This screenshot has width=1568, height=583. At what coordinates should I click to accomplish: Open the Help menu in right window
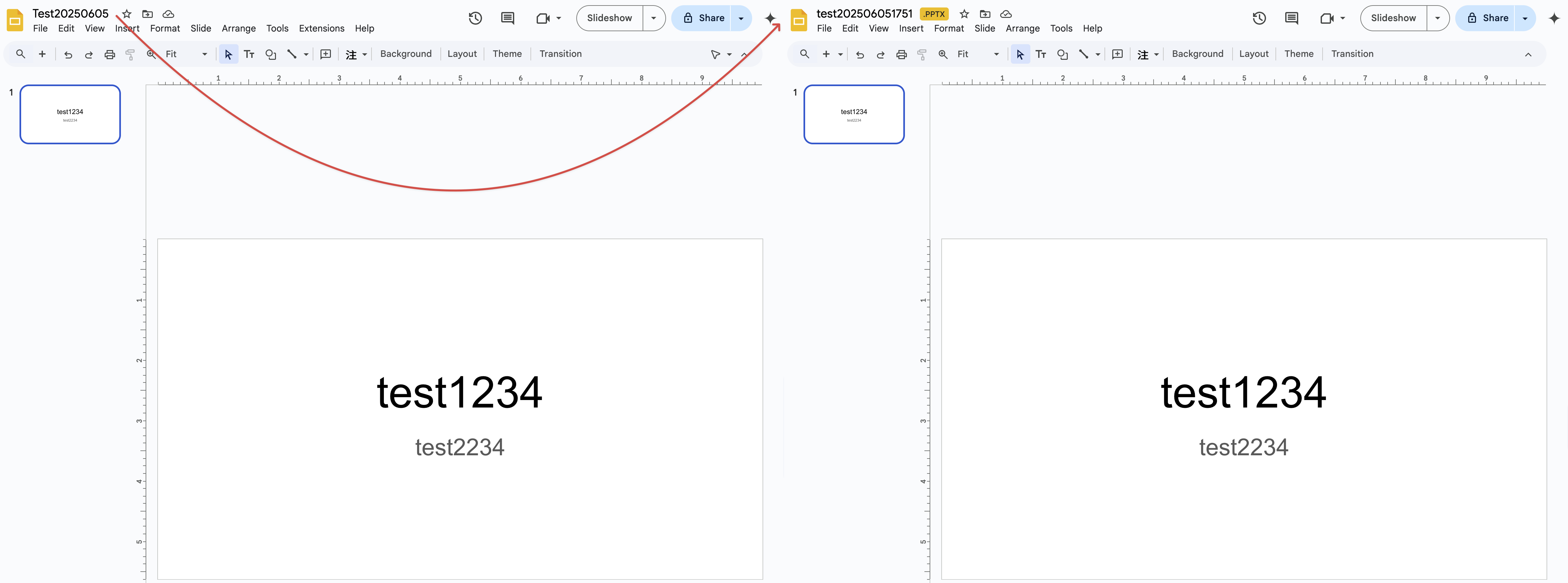[x=1092, y=29]
